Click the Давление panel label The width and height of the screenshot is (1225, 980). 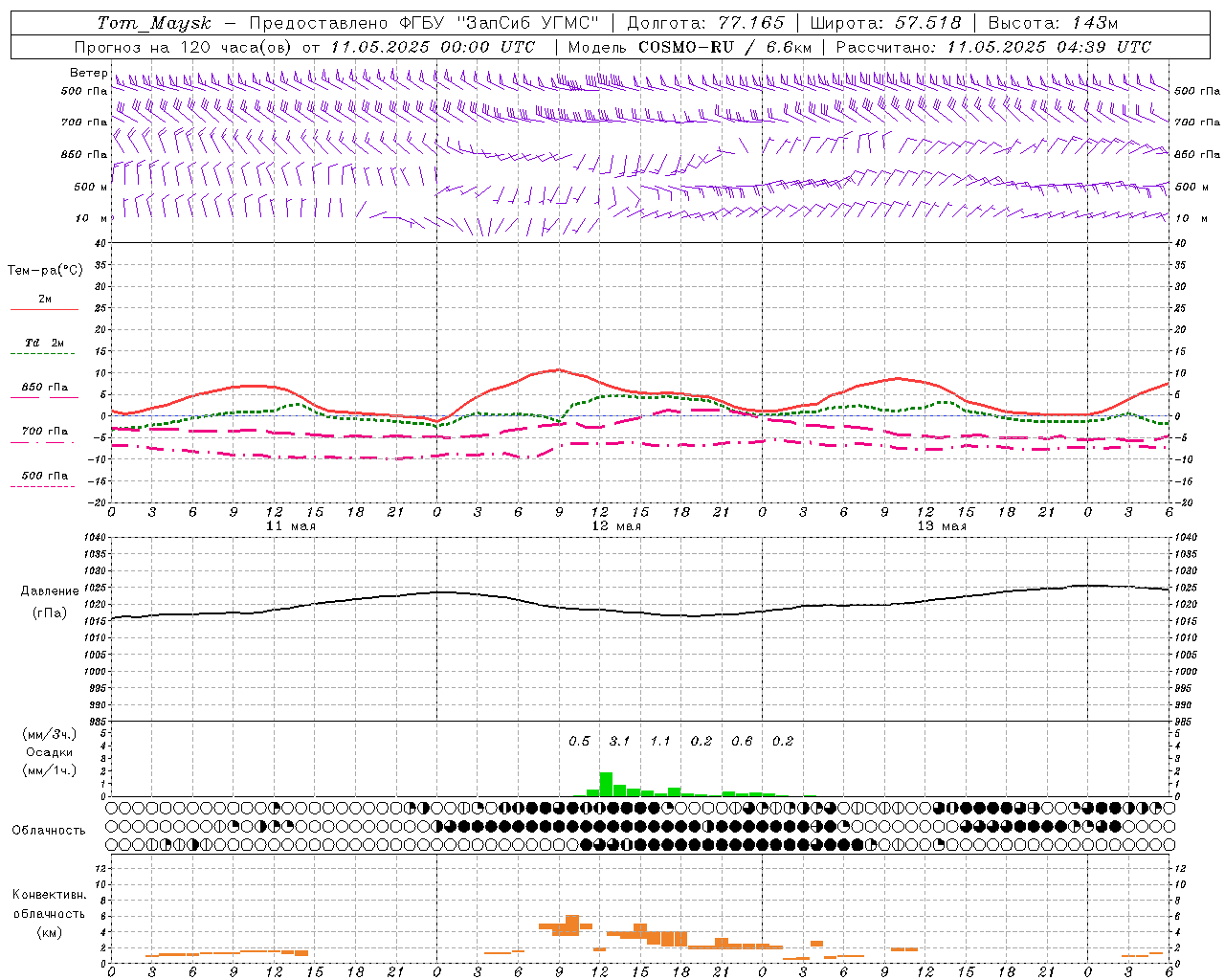(50, 591)
